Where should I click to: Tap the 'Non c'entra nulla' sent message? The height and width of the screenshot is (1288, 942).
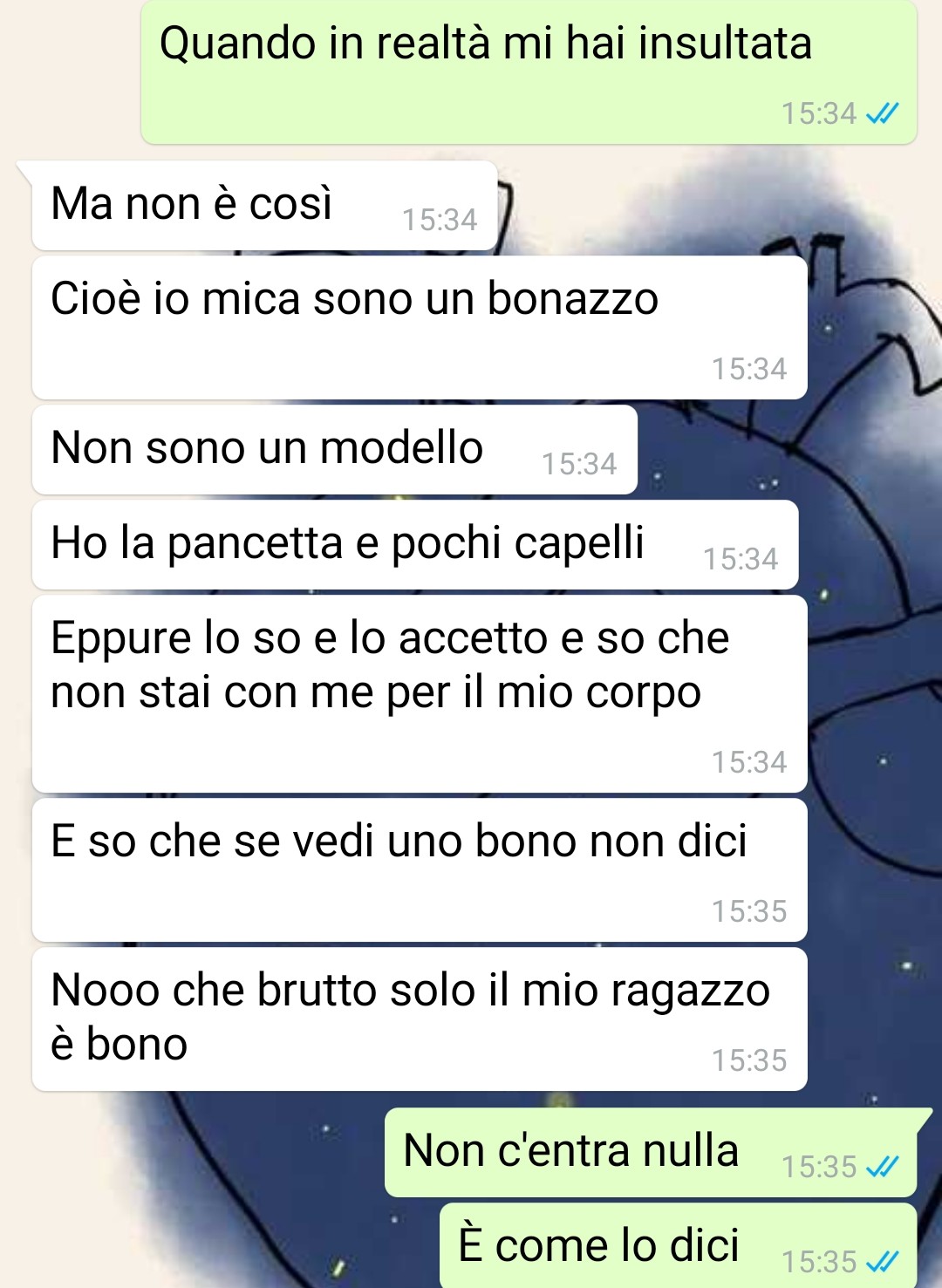[x=651, y=1152]
